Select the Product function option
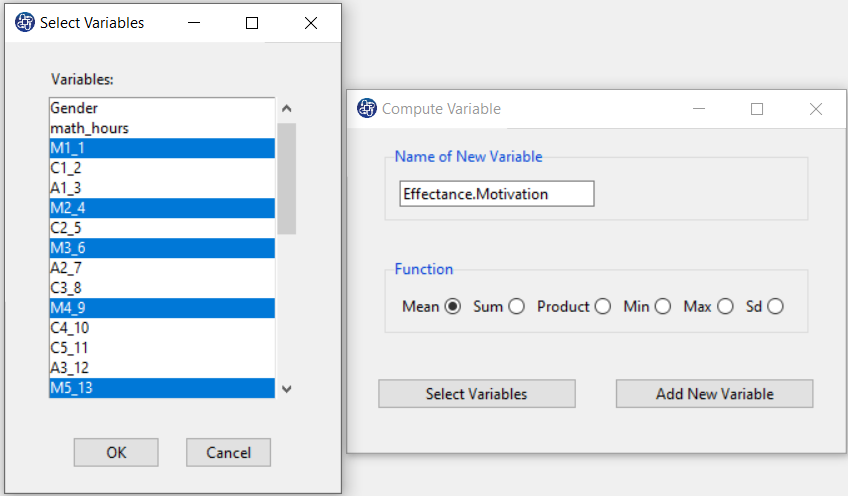This screenshot has height=496, width=848. (603, 307)
